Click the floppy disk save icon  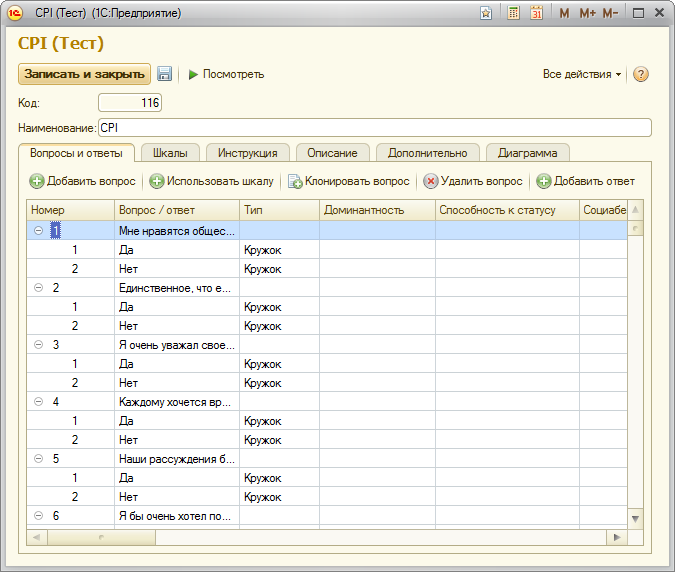(165, 74)
